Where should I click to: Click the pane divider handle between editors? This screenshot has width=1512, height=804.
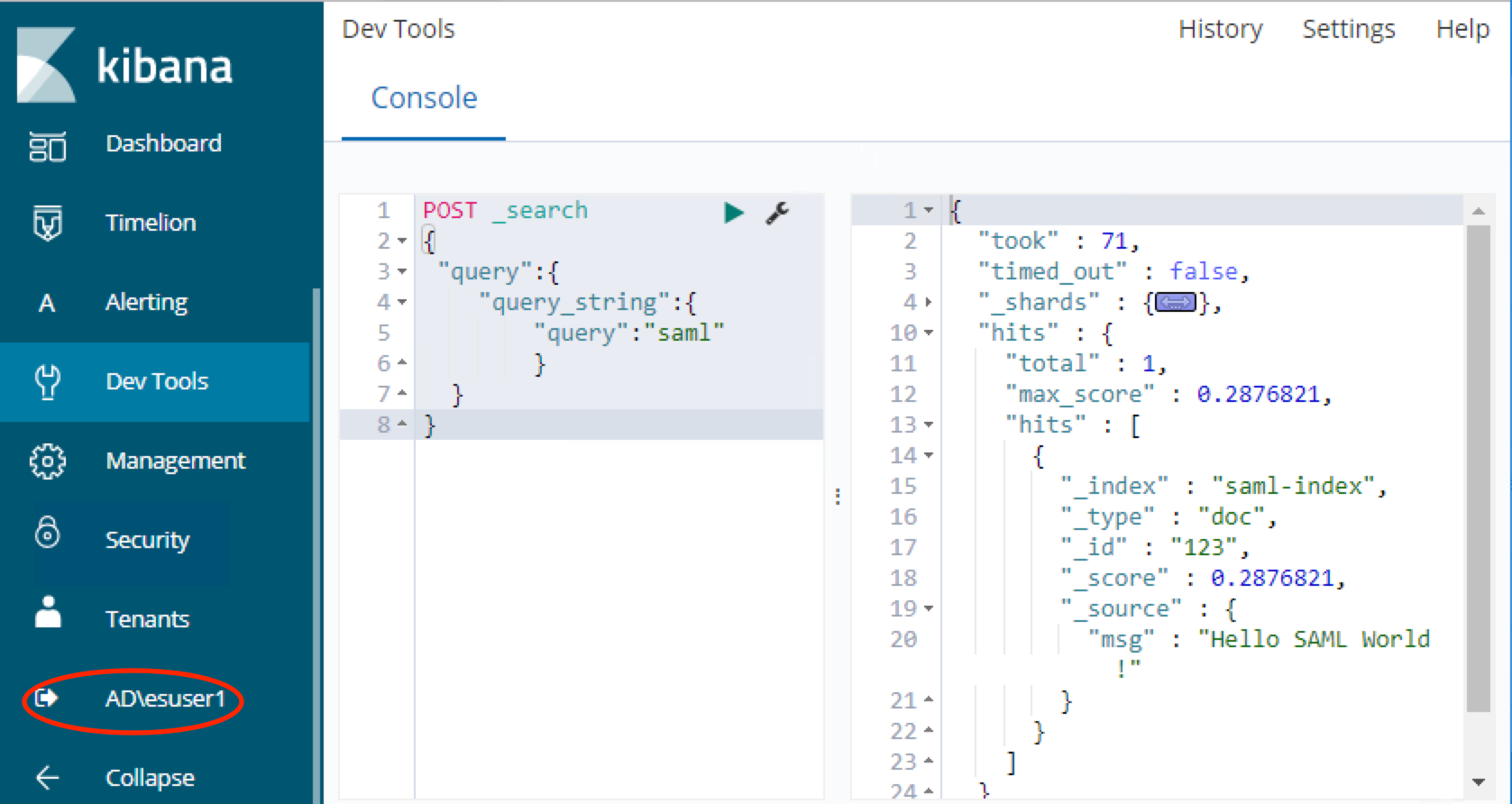838,497
